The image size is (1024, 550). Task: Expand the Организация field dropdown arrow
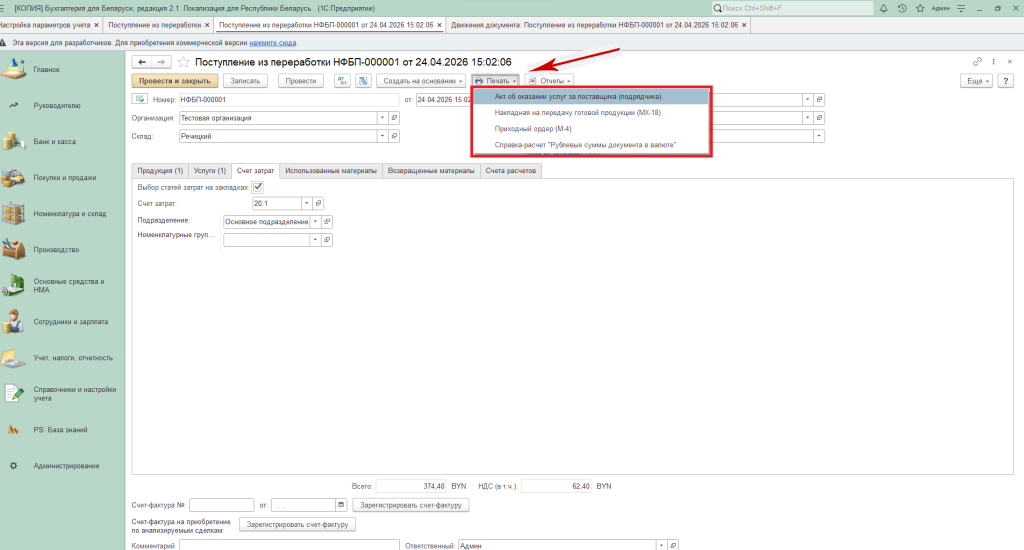382,118
